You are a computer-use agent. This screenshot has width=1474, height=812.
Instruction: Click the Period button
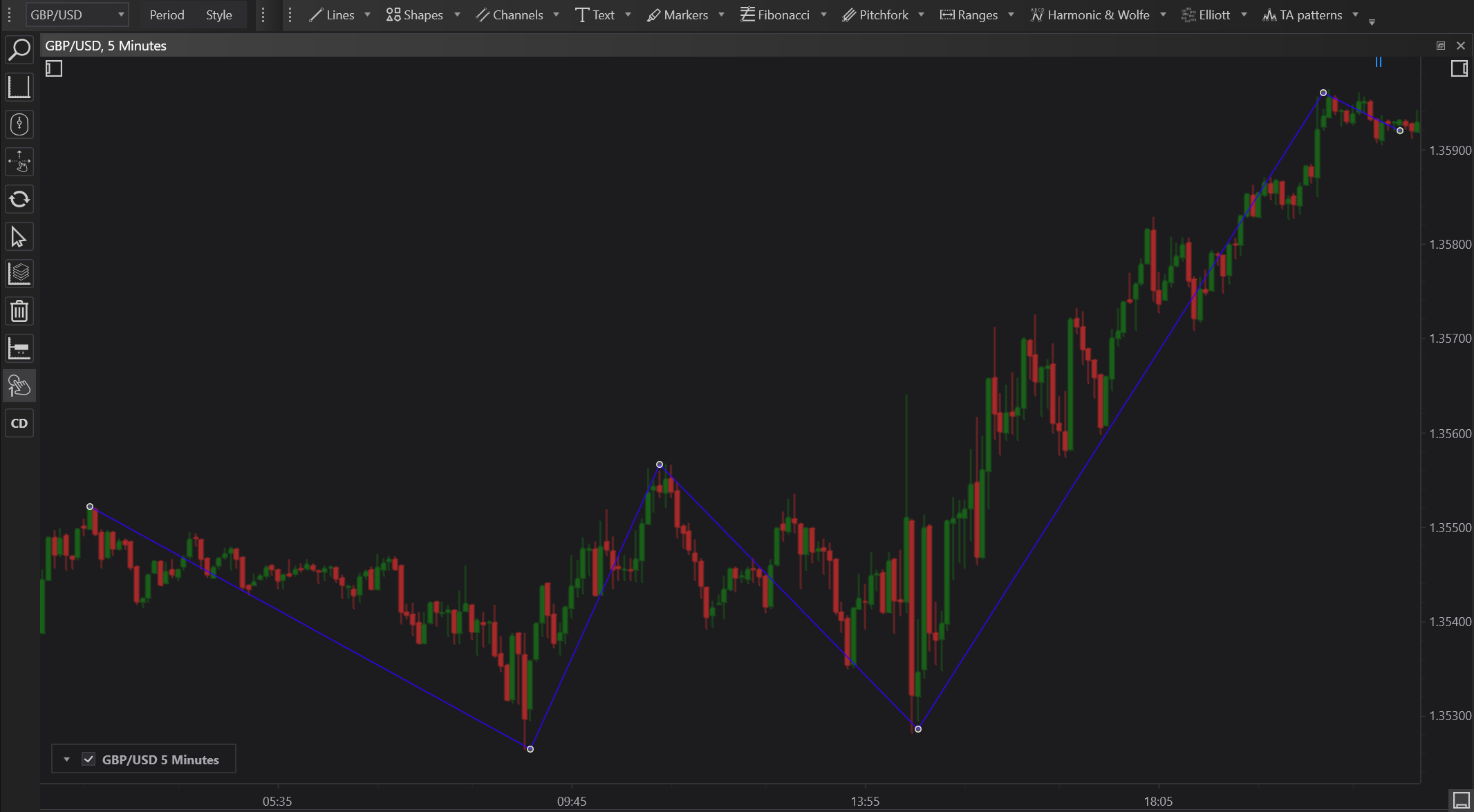tap(167, 15)
